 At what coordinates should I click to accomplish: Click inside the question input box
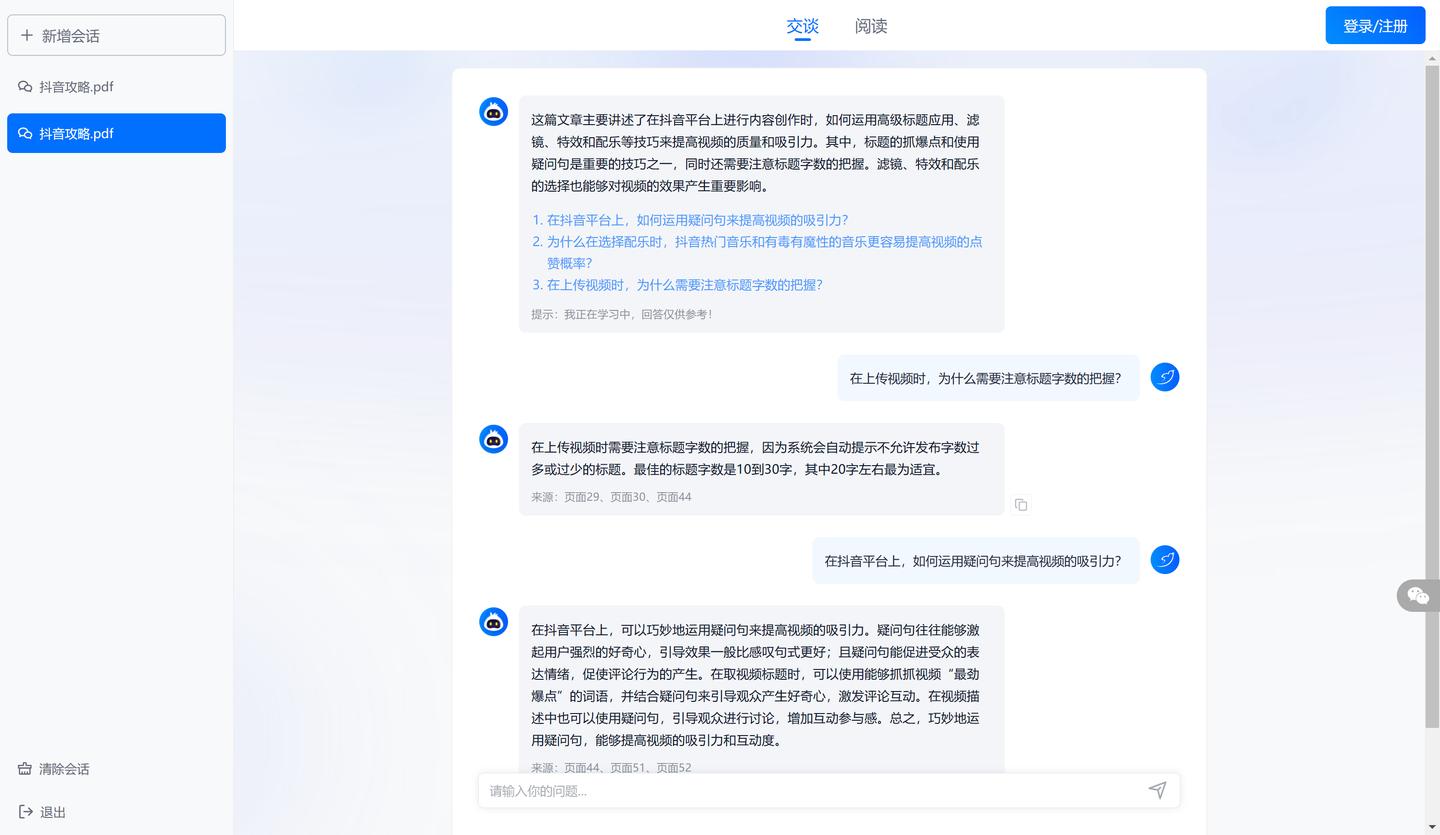click(800, 790)
